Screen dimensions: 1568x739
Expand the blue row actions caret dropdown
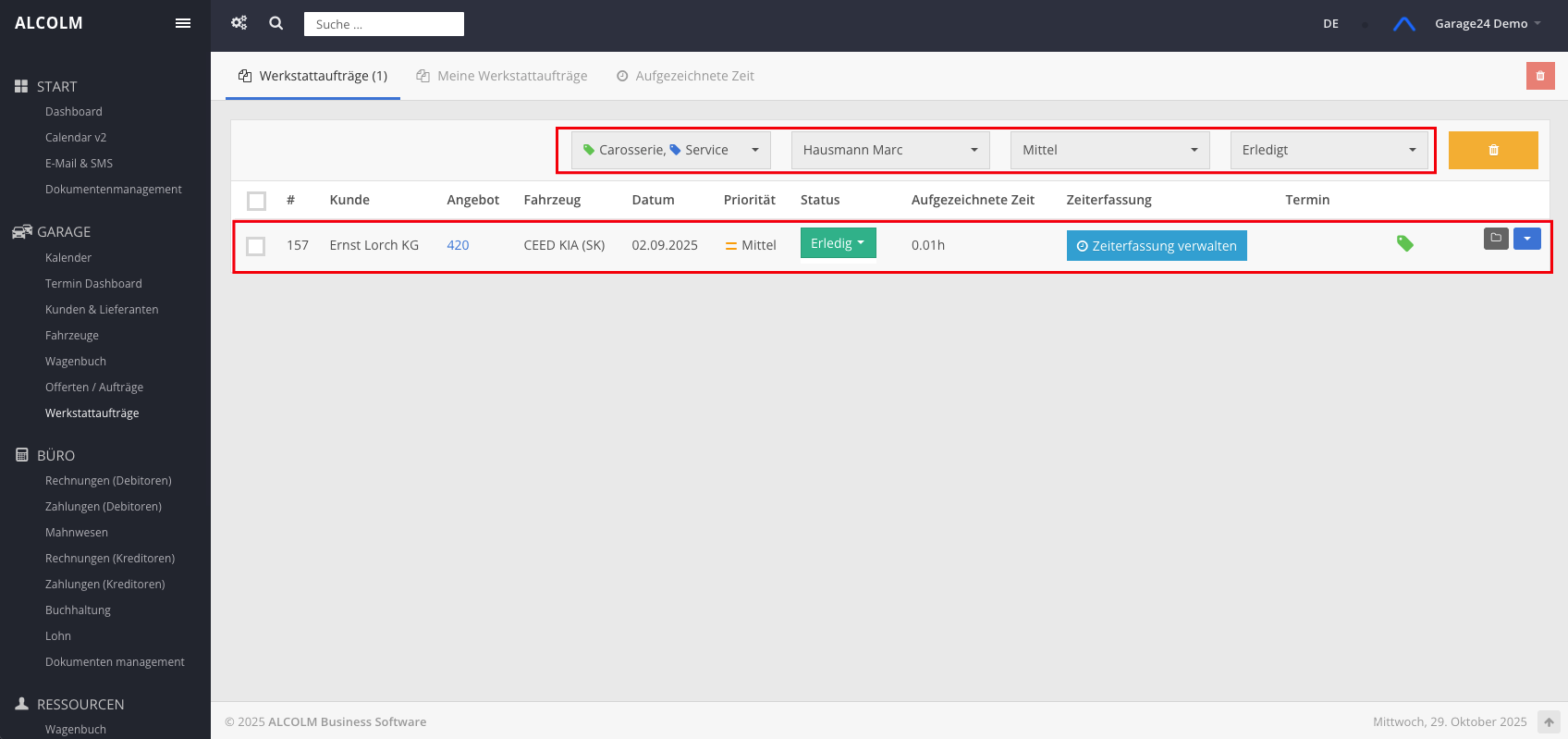(x=1526, y=239)
